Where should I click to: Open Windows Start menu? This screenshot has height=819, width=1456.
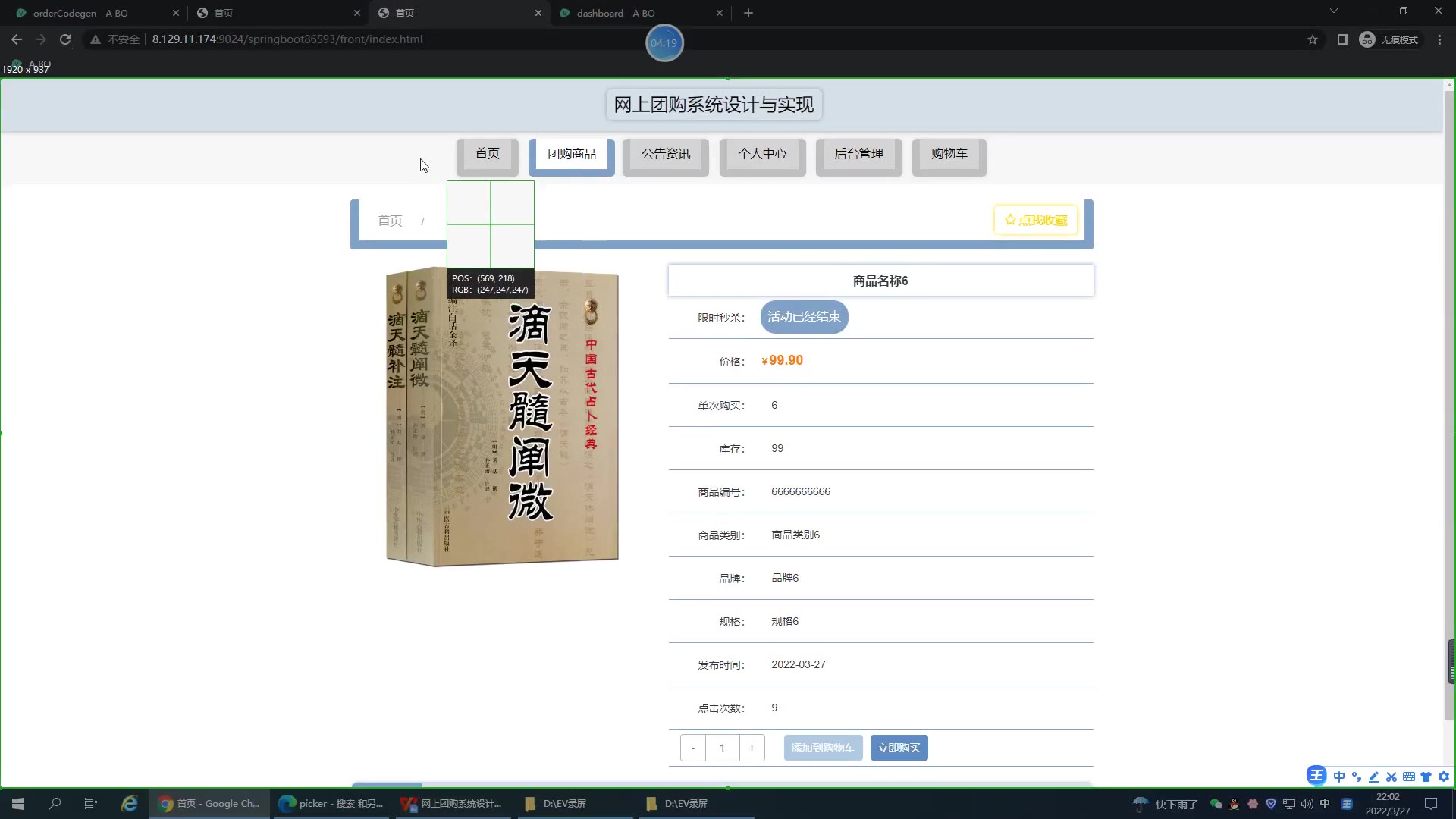18,803
